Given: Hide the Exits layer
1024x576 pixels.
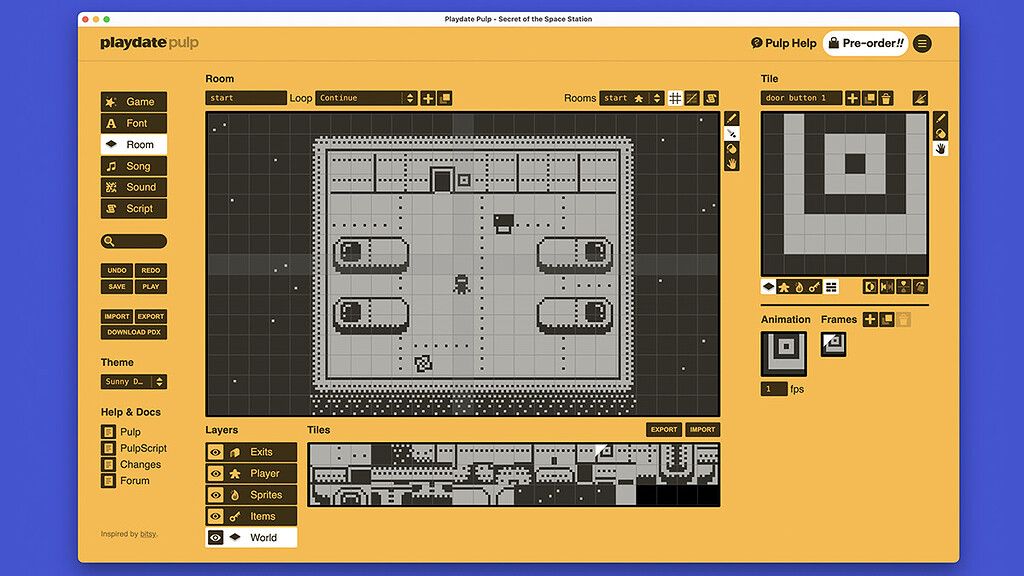Looking at the screenshot, I should point(216,452).
